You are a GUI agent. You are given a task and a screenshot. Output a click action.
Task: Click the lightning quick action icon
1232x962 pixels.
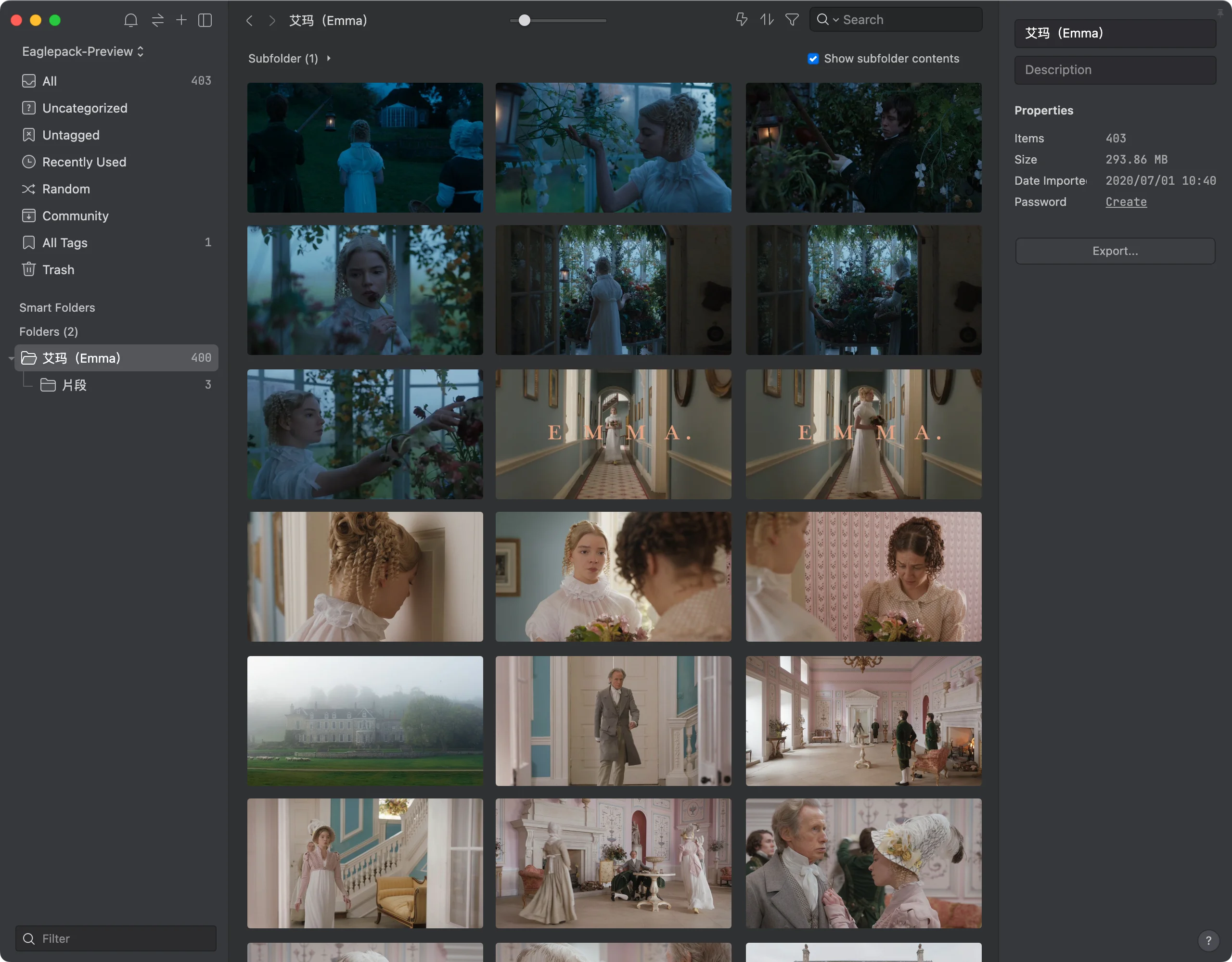coord(742,20)
